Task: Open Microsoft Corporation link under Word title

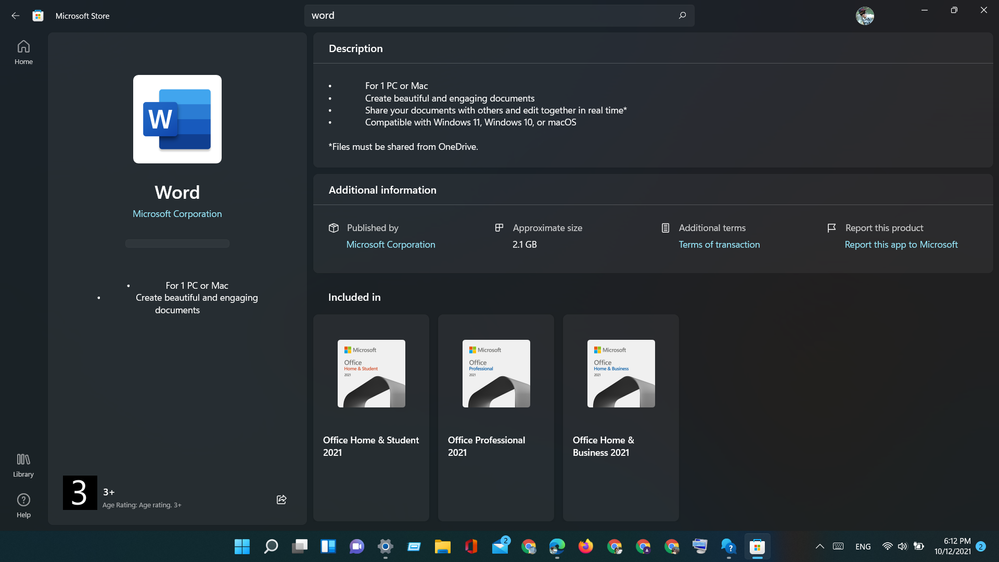Action: point(177,213)
